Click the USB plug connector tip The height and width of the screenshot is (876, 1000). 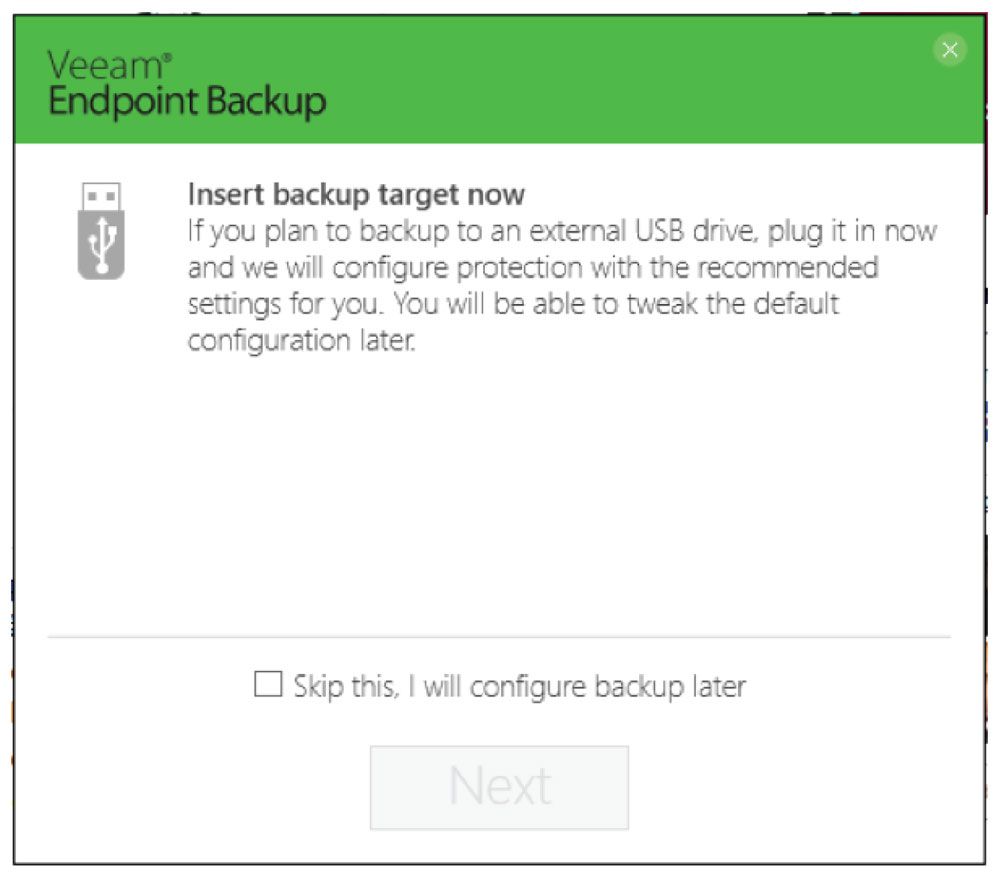pos(101,194)
